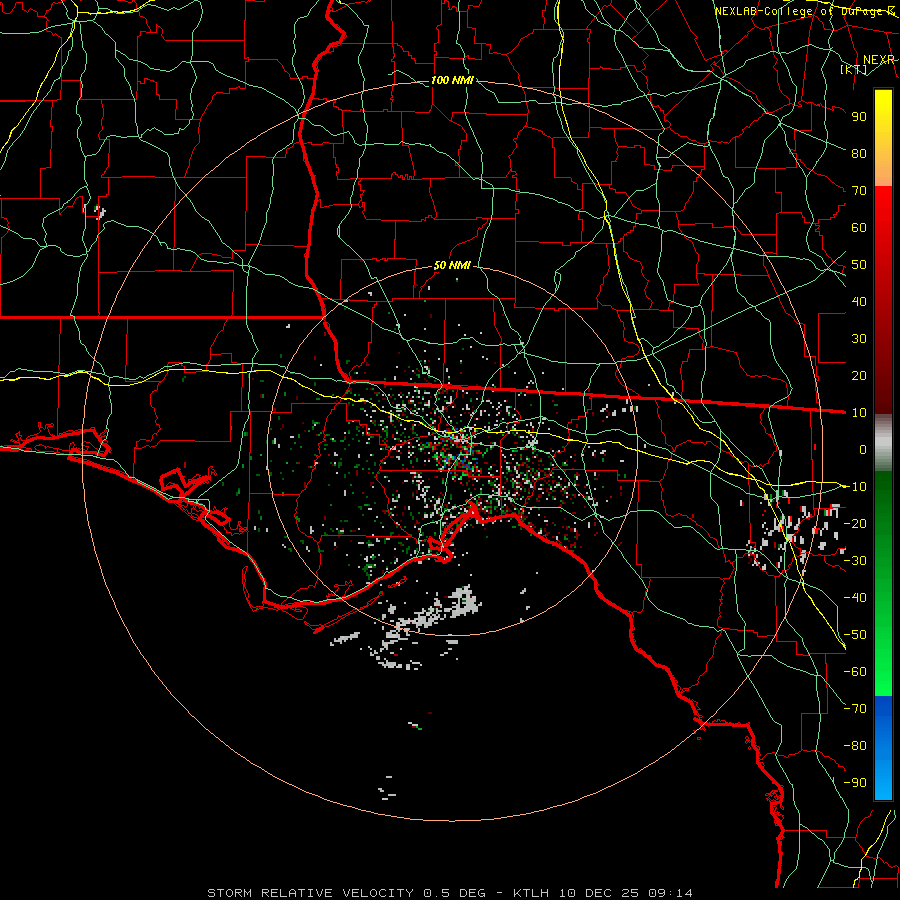This screenshot has height=900, width=900.
Task: Click the 60 knot scale label
Action: point(859,227)
